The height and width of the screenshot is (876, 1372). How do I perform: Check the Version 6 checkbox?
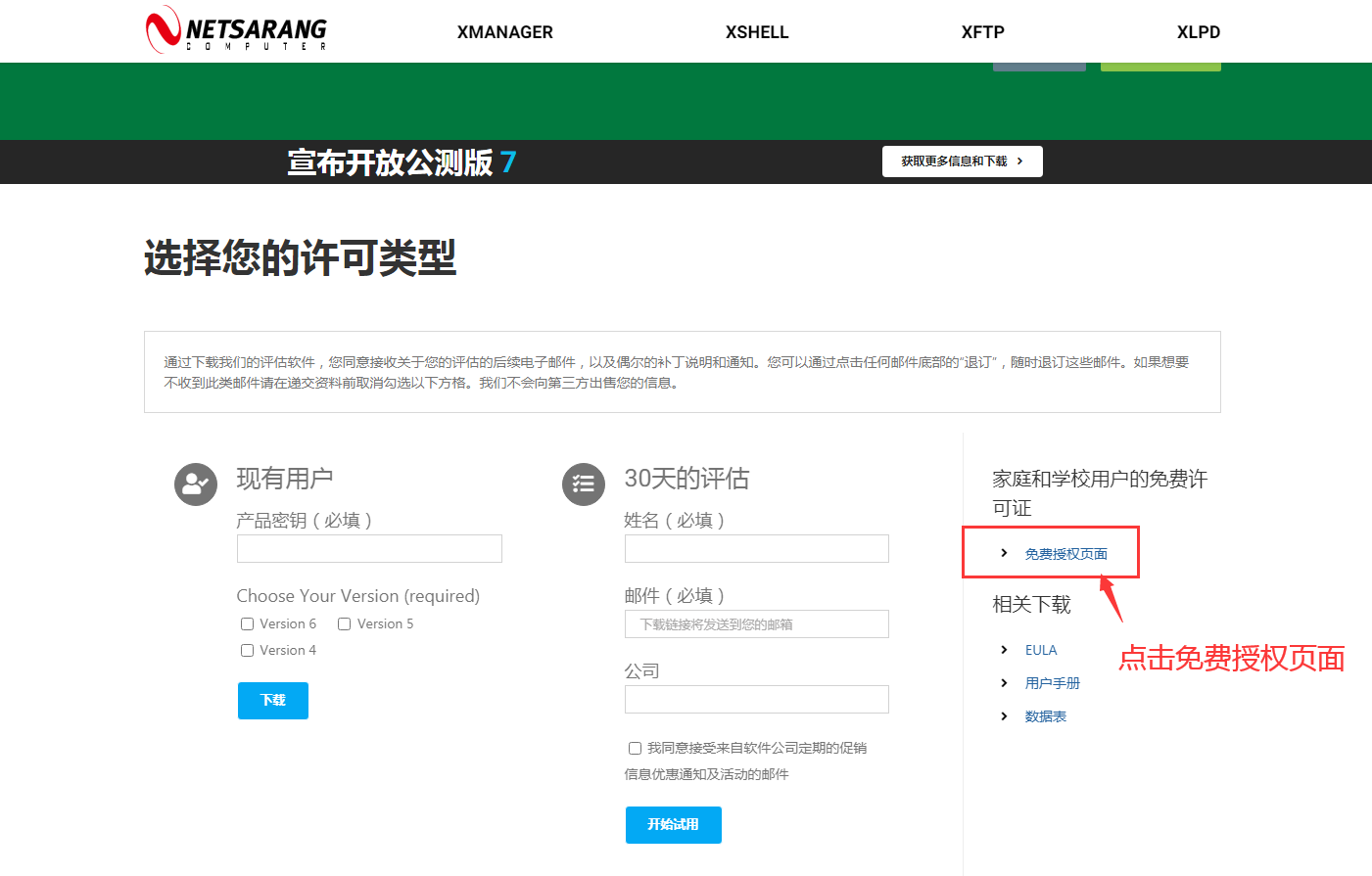click(247, 624)
